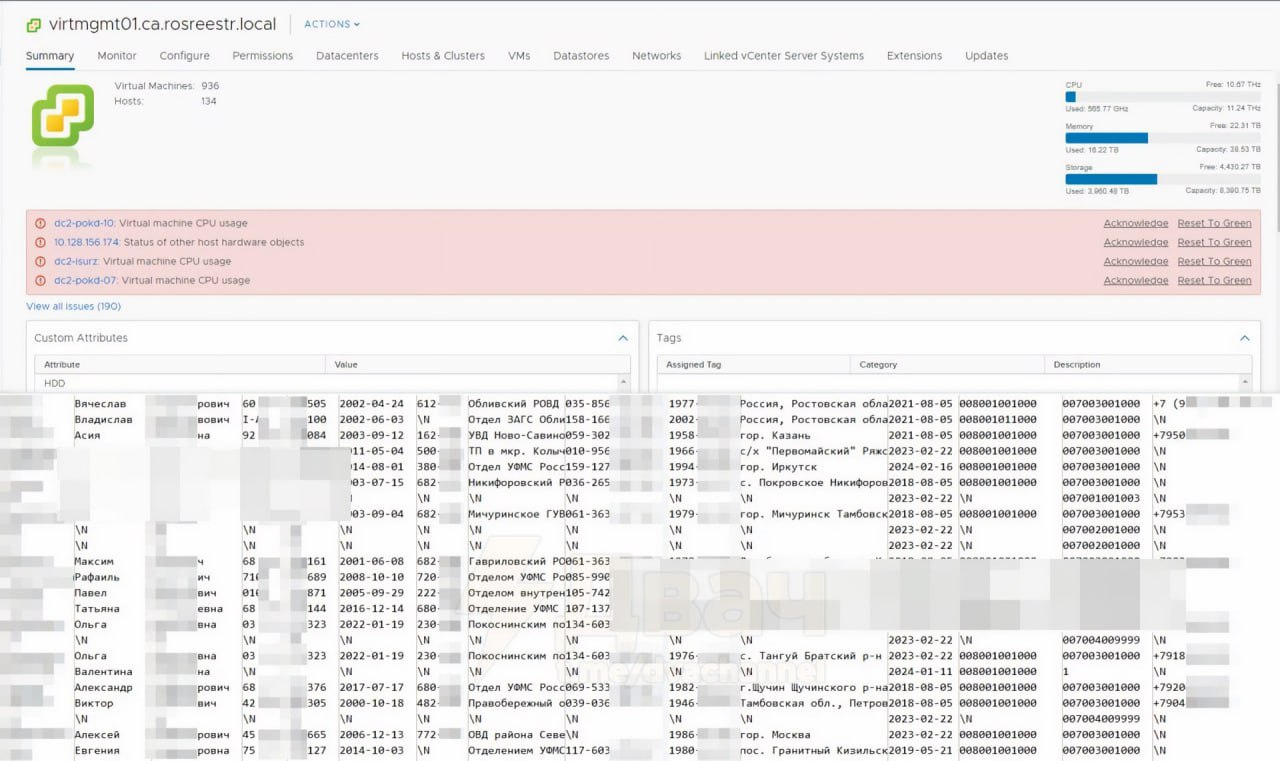The height and width of the screenshot is (761, 1280).
Task: Open the View all issues (190) link
Action: pos(73,306)
